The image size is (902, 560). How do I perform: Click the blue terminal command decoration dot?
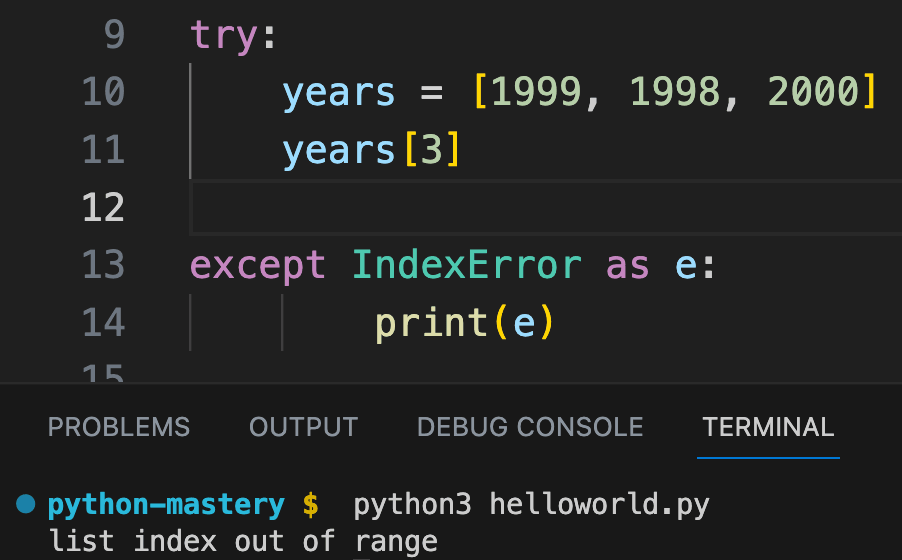(26, 504)
